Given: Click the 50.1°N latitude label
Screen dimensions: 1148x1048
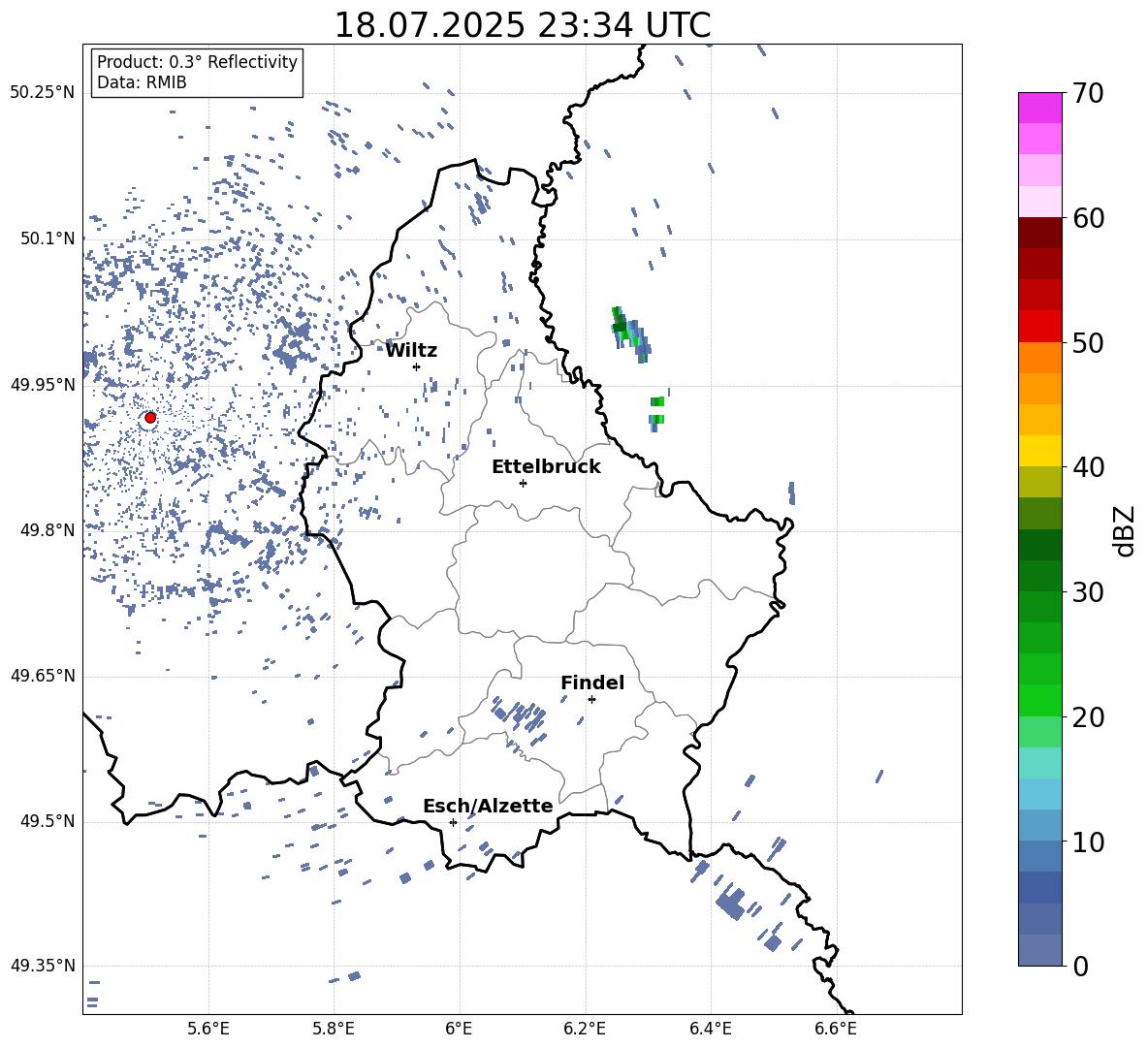Looking at the screenshot, I should pos(48,238).
